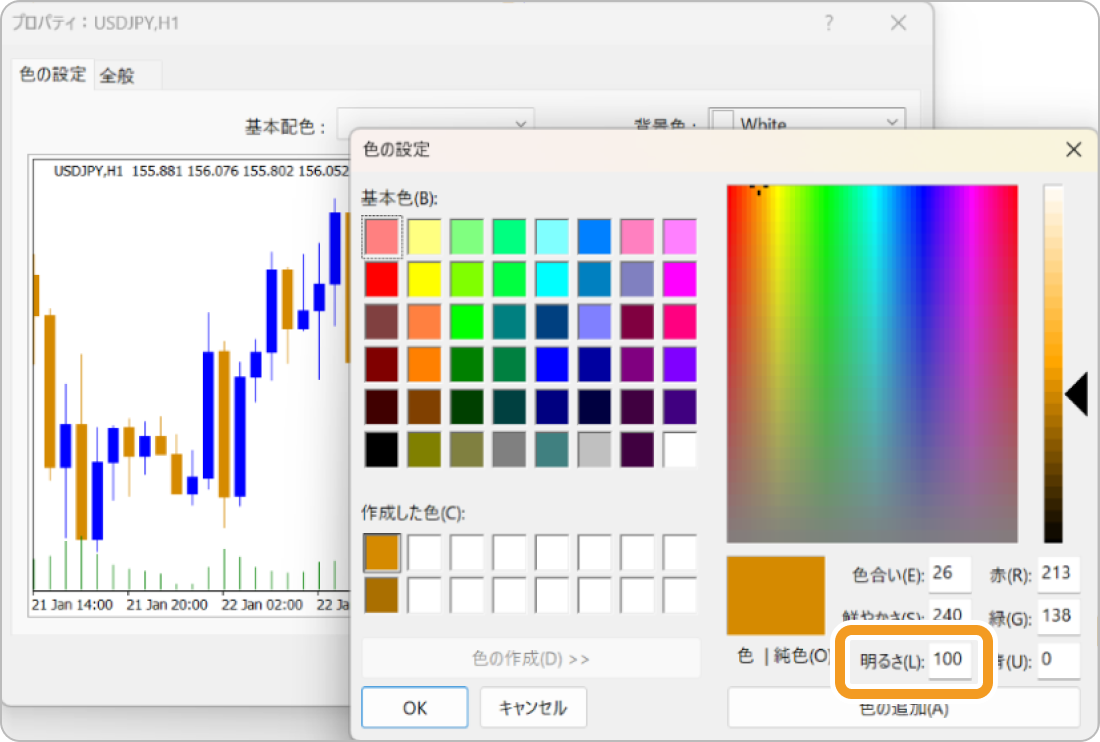The height and width of the screenshot is (742, 1100).
Task: Click the 作成した色(C) label
Action: [412, 513]
